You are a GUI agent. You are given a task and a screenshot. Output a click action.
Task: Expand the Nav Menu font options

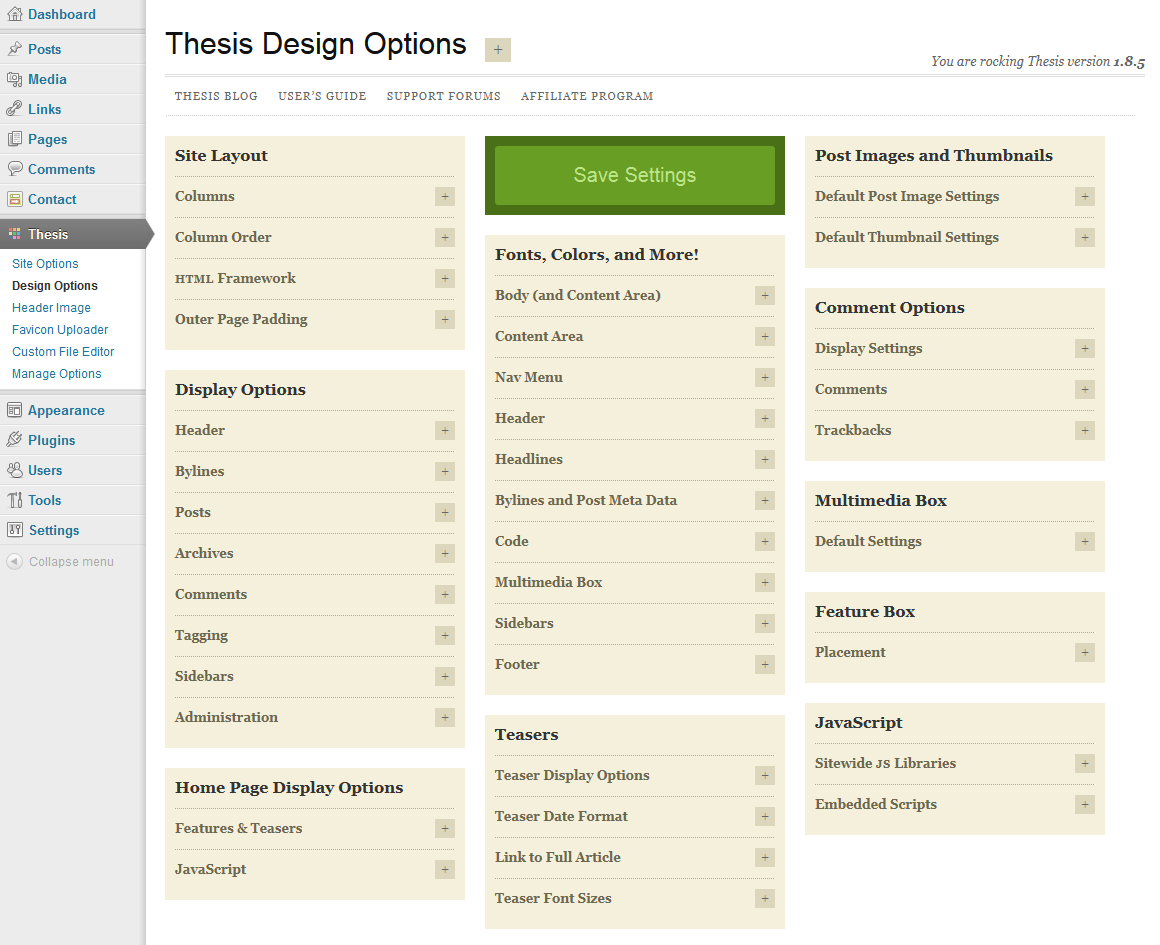pos(765,377)
